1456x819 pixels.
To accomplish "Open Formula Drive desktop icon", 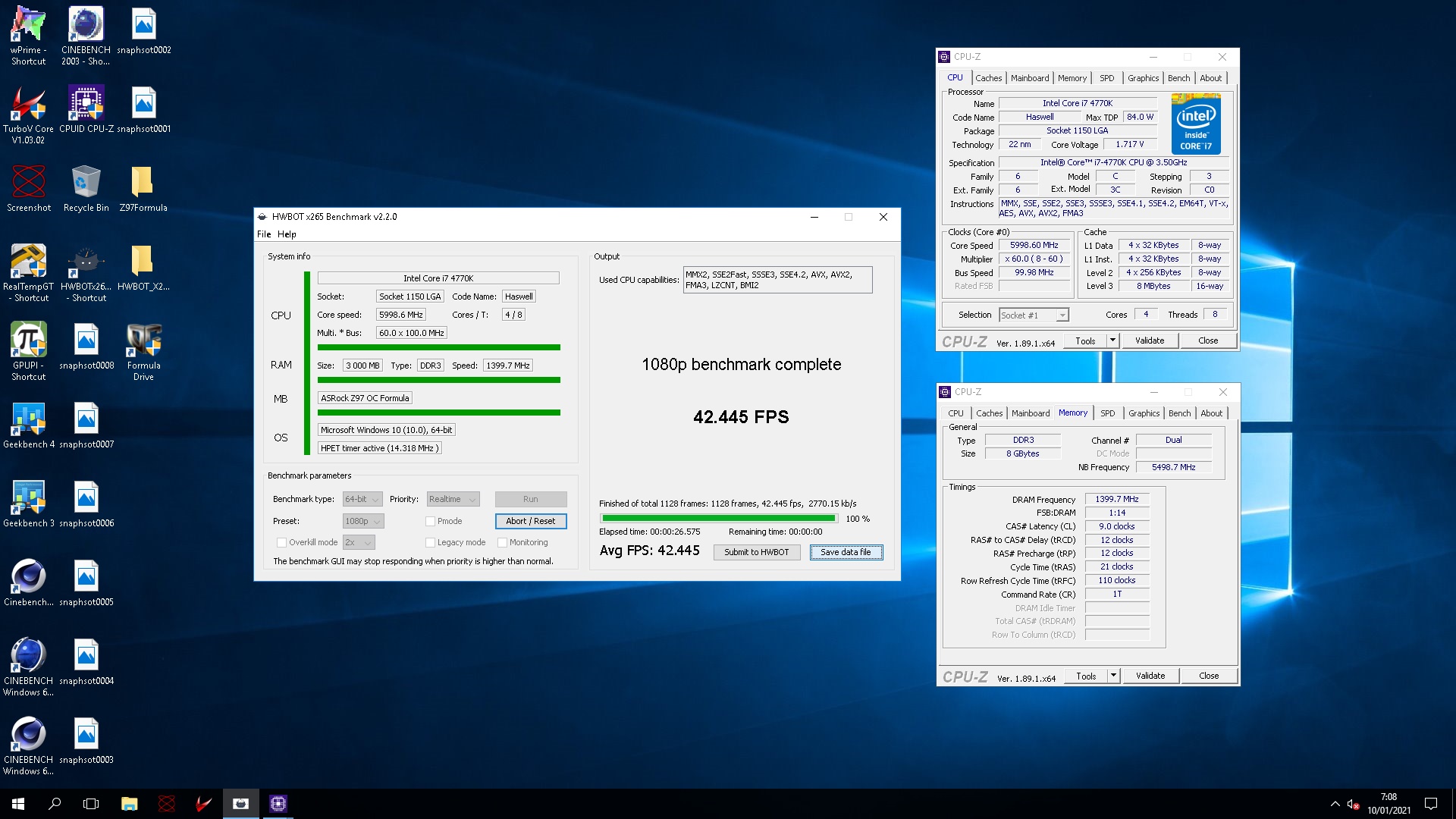I will click(x=143, y=351).
